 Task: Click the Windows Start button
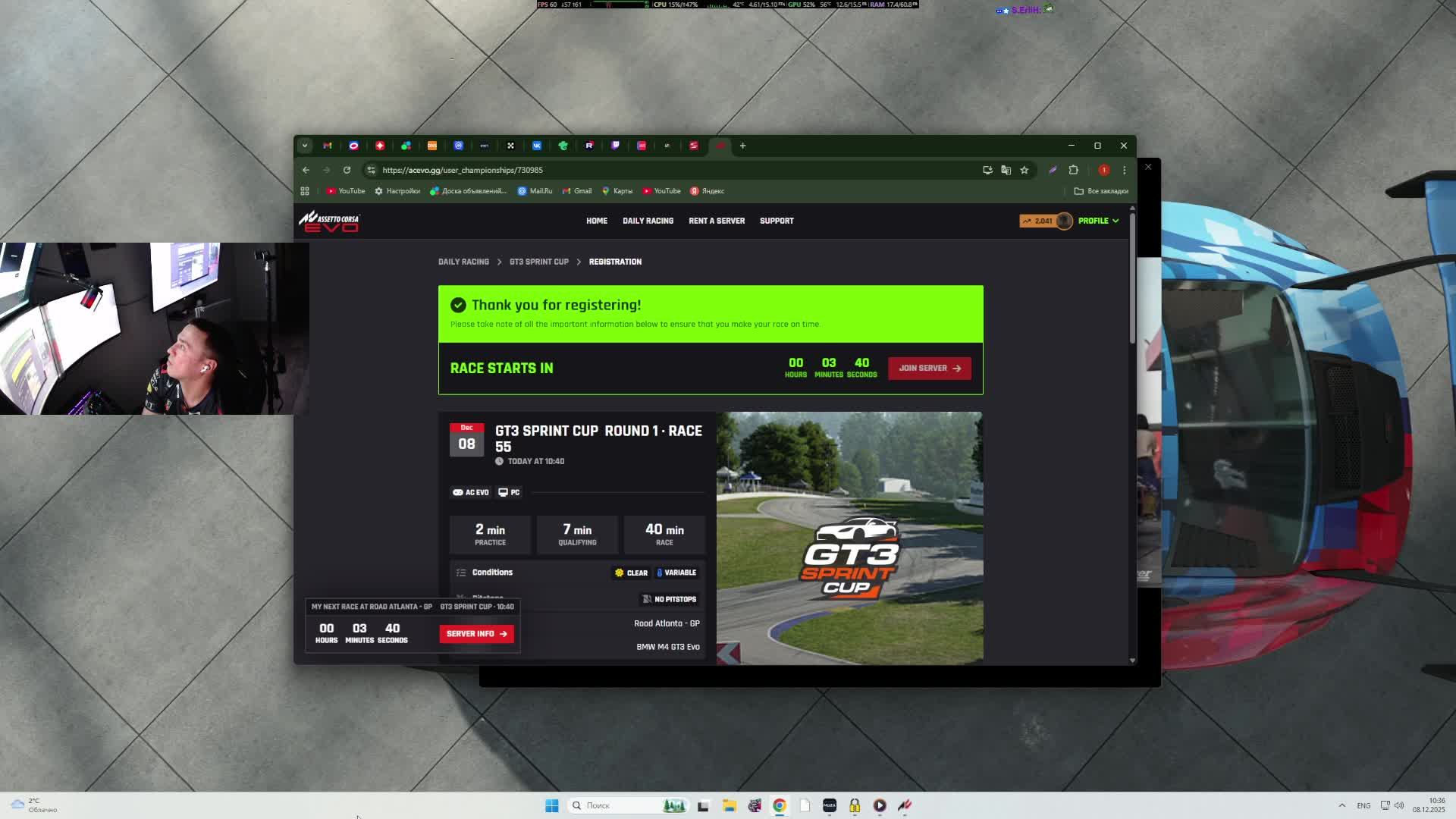[551, 805]
